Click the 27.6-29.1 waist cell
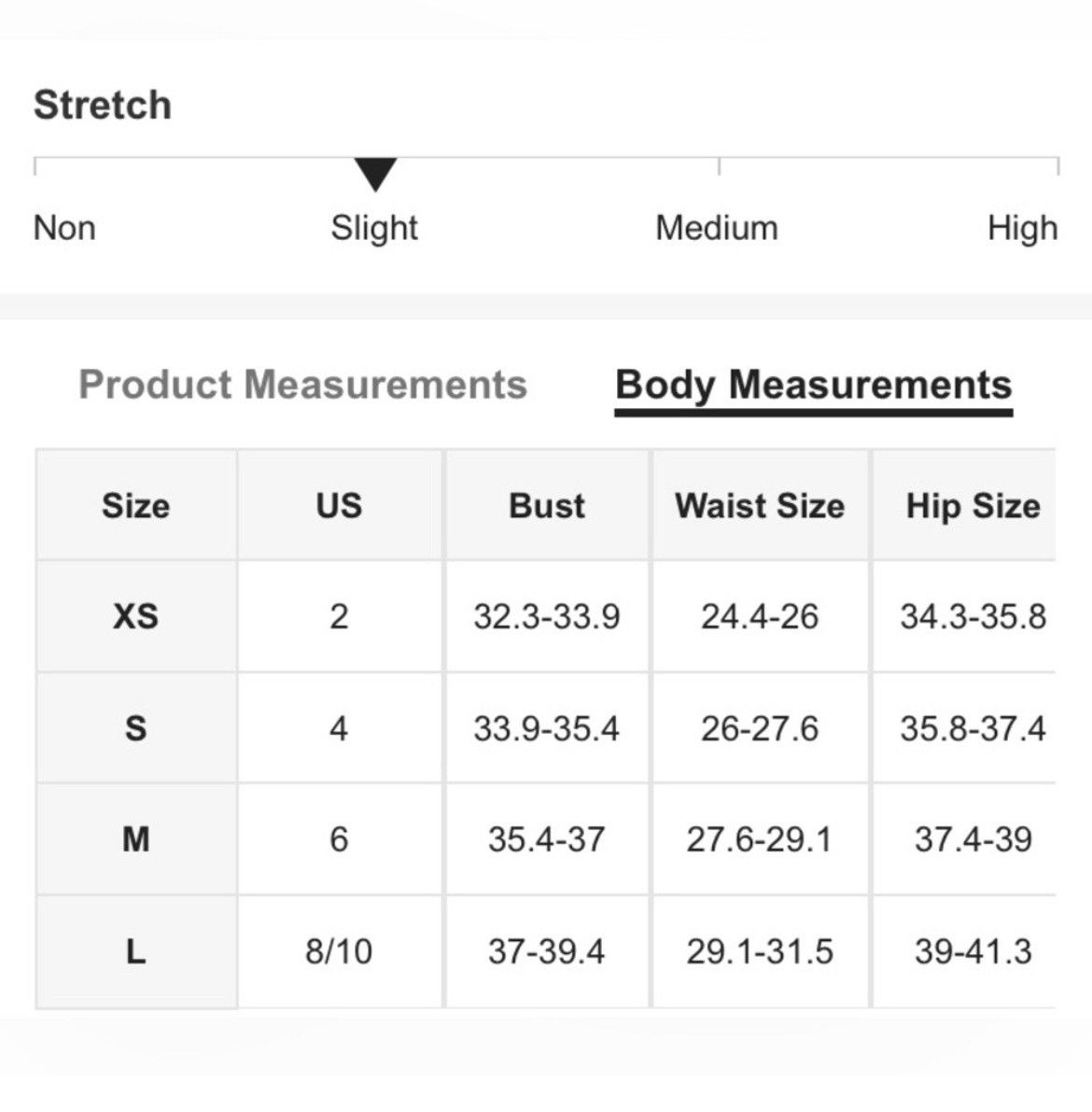The image size is (1092, 1112). point(760,839)
